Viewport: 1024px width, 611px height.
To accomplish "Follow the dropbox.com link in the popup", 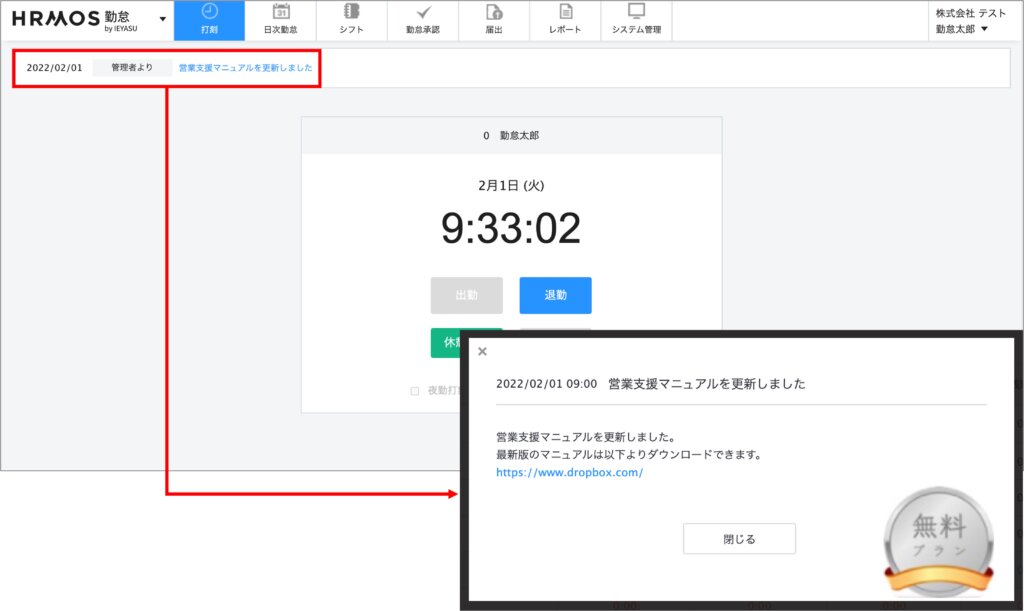I will [x=569, y=473].
